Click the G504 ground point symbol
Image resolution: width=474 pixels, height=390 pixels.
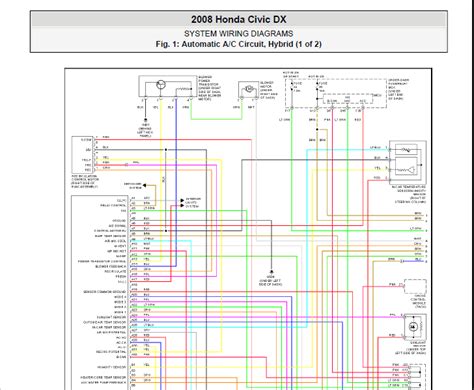pos(271,272)
